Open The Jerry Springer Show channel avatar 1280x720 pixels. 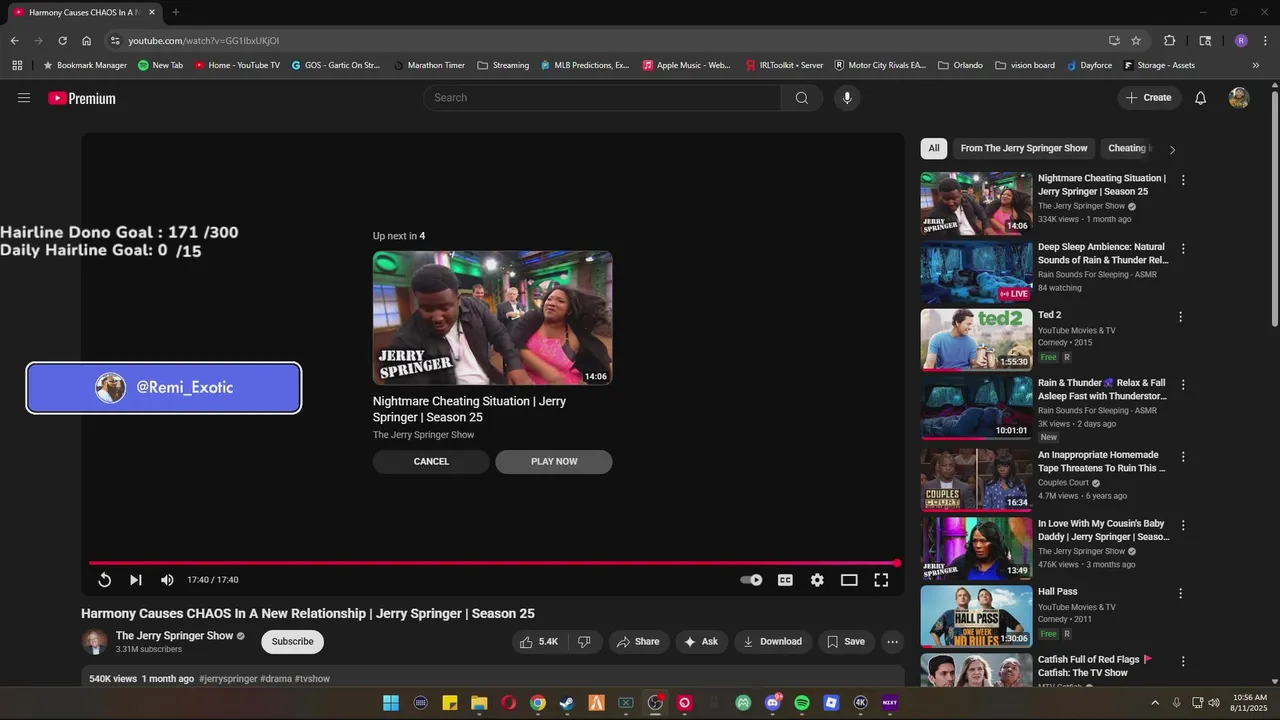(94, 642)
